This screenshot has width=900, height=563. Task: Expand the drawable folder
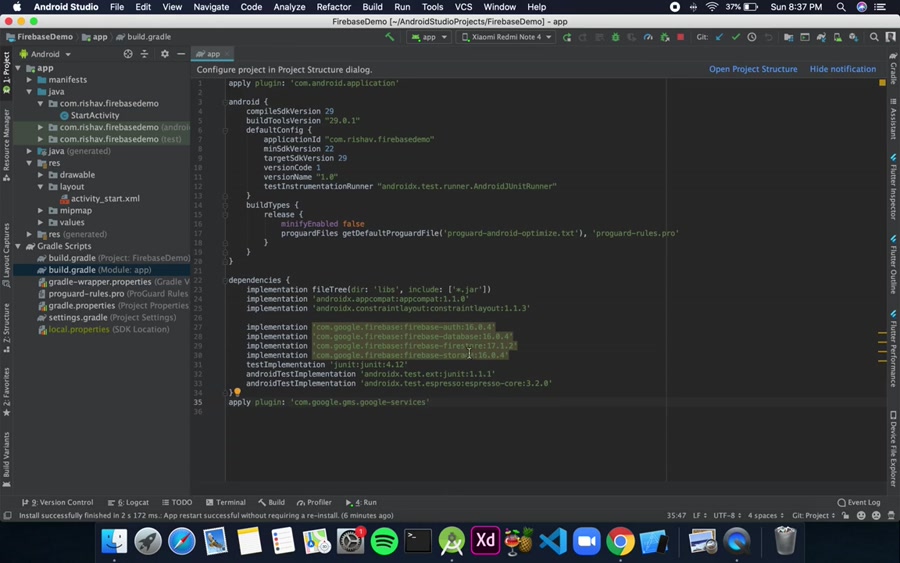(x=41, y=175)
